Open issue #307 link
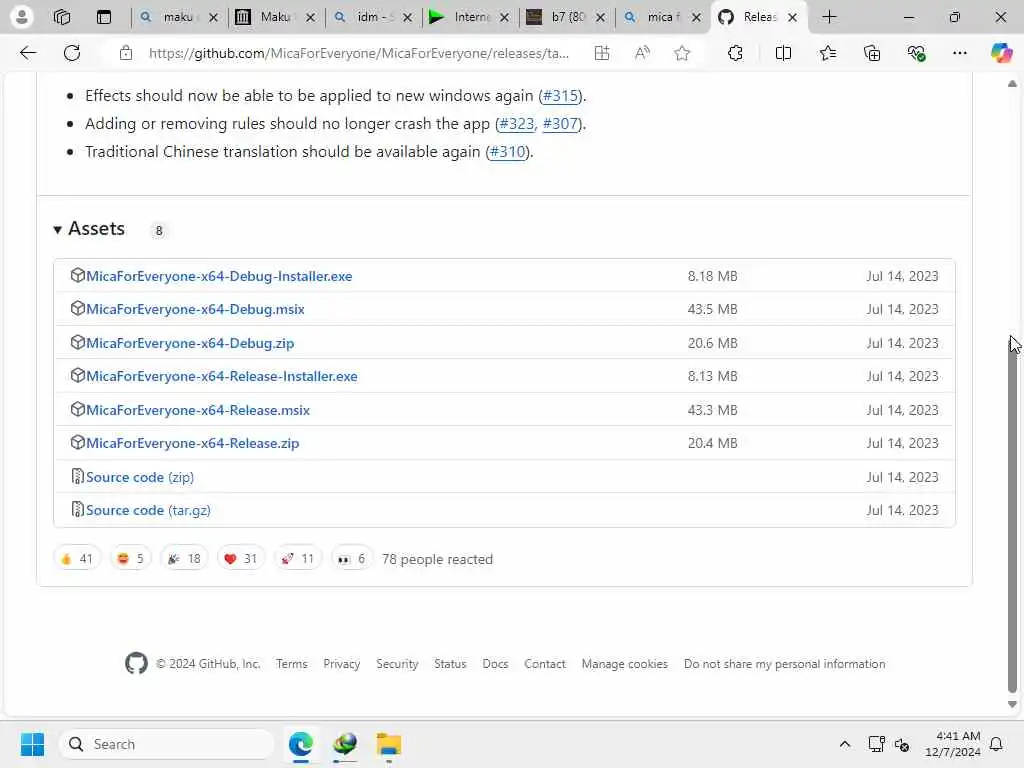The image size is (1024, 768). click(560, 124)
